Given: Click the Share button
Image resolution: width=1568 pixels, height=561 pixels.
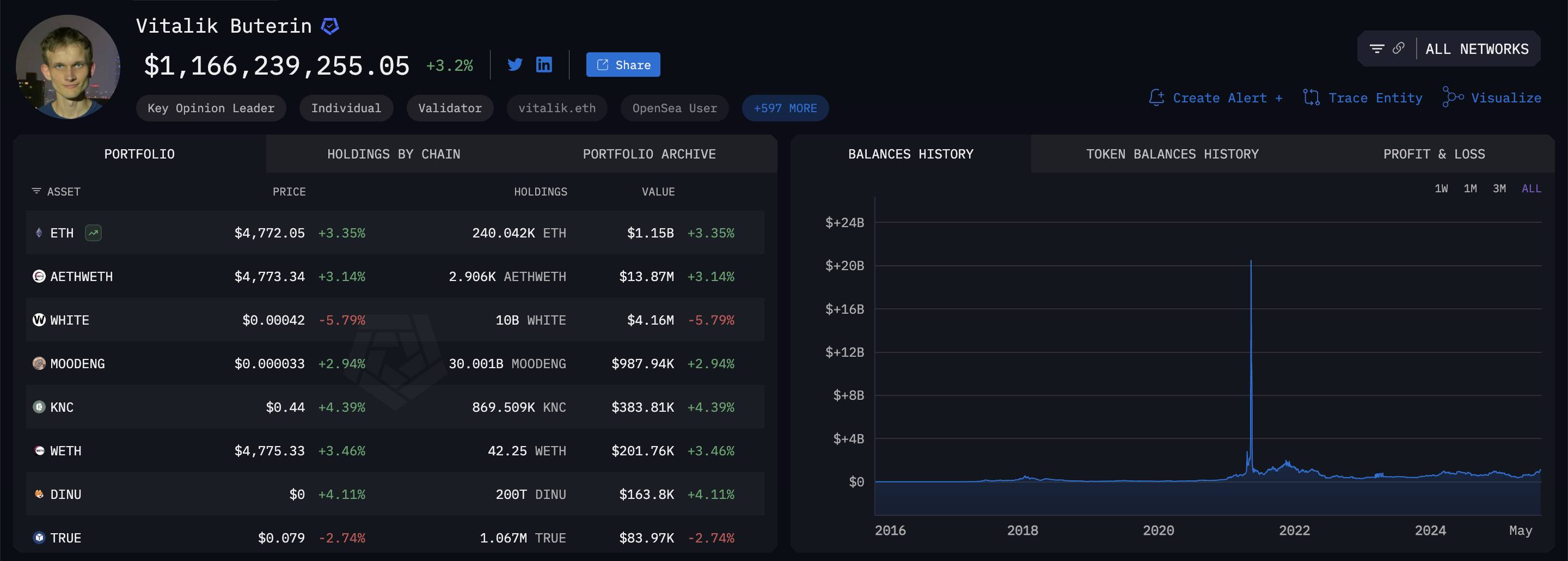Looking at the screenshot, I should pyautogui.click(x=623, y=65).
